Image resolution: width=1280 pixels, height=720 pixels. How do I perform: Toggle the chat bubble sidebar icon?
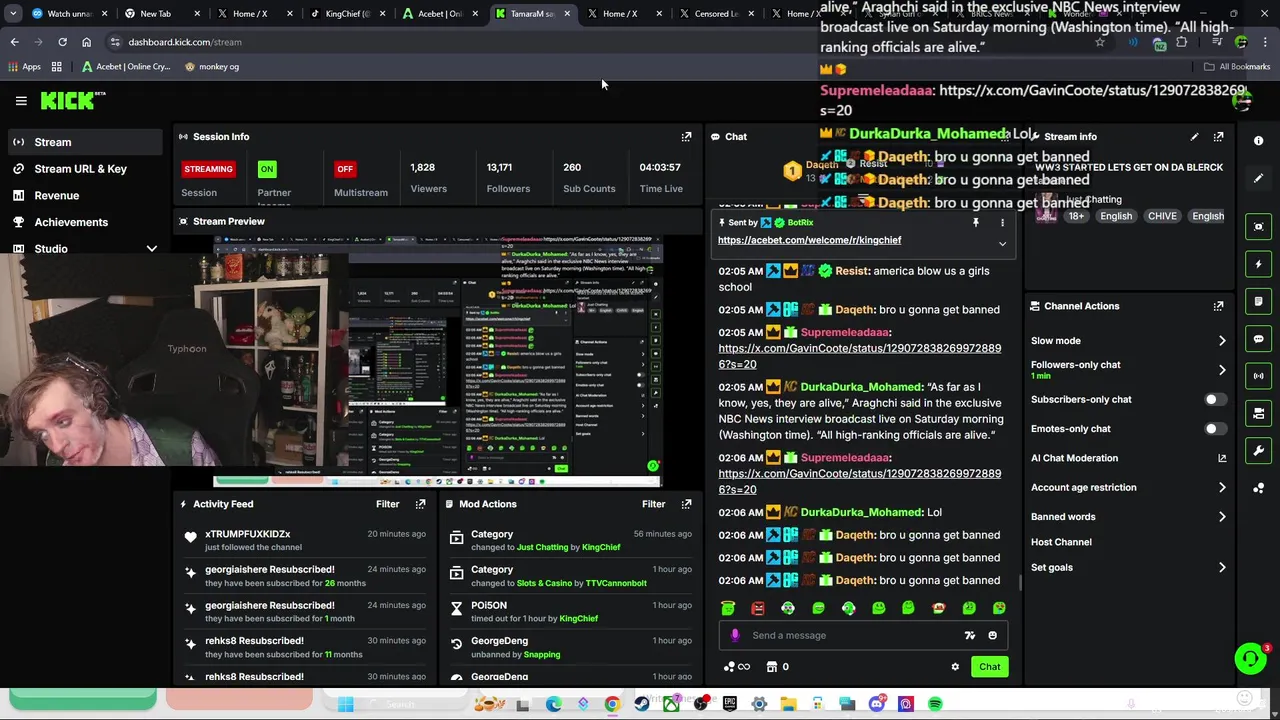pyautogui.click(x=1259, y=339)
